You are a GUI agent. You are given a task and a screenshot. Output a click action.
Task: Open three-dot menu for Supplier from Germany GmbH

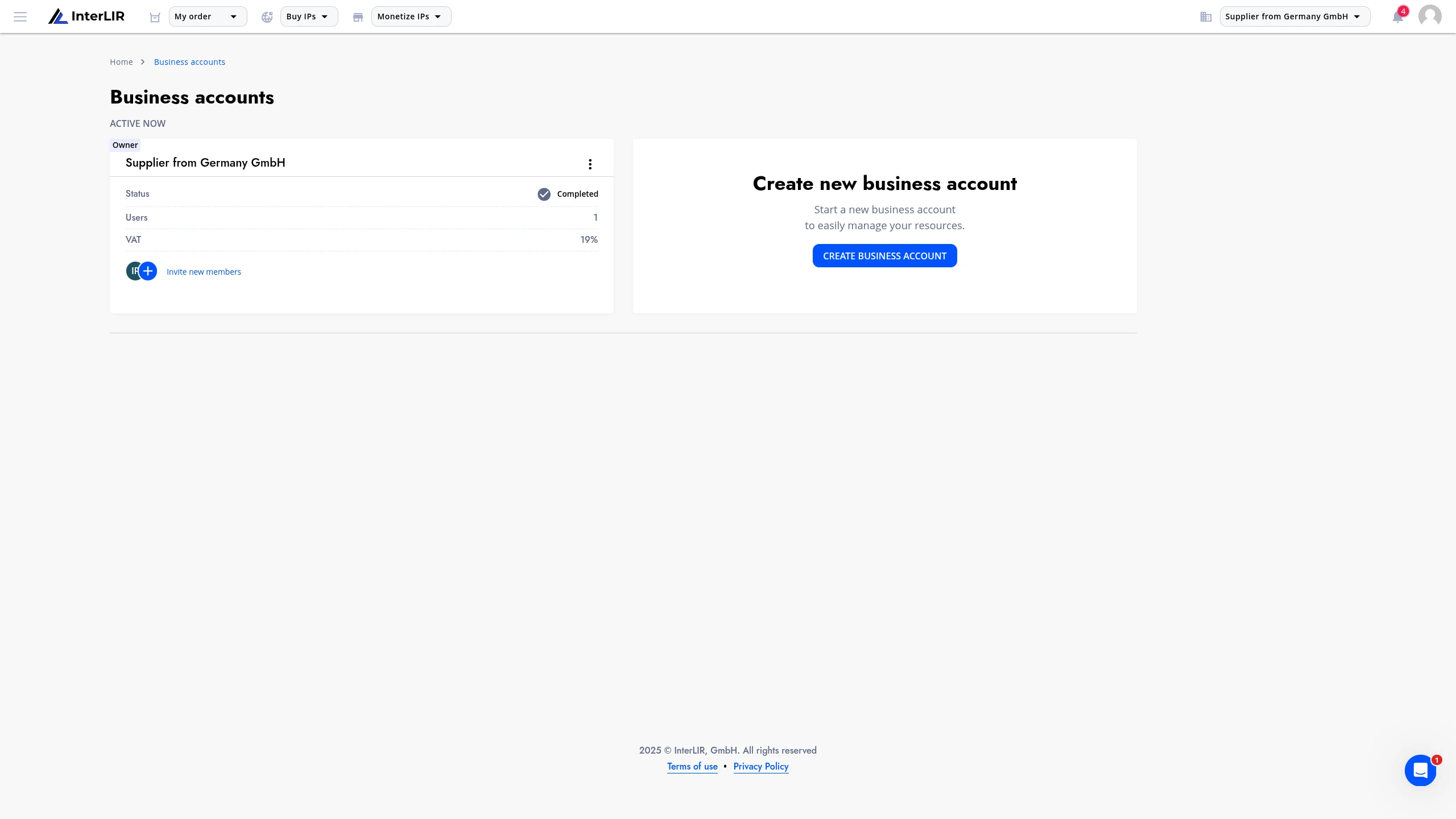590,164
